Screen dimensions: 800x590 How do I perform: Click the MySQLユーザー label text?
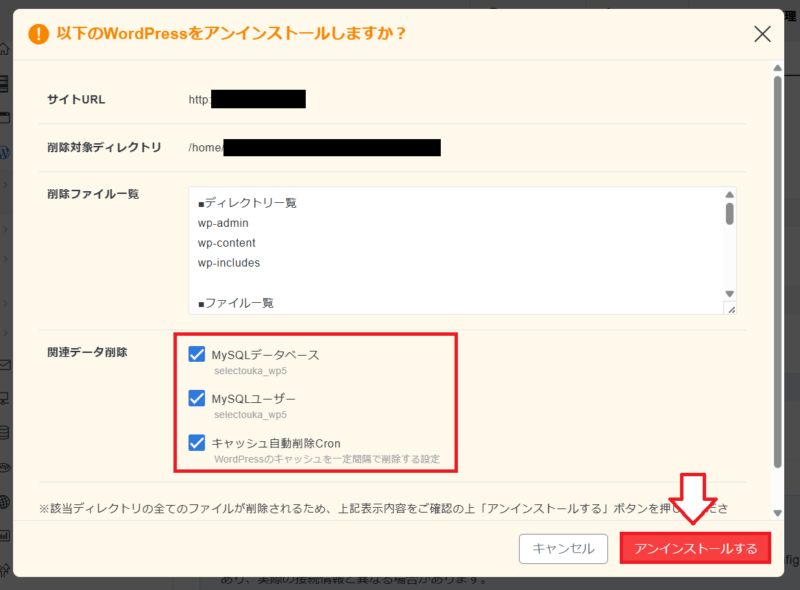point(254,399)
